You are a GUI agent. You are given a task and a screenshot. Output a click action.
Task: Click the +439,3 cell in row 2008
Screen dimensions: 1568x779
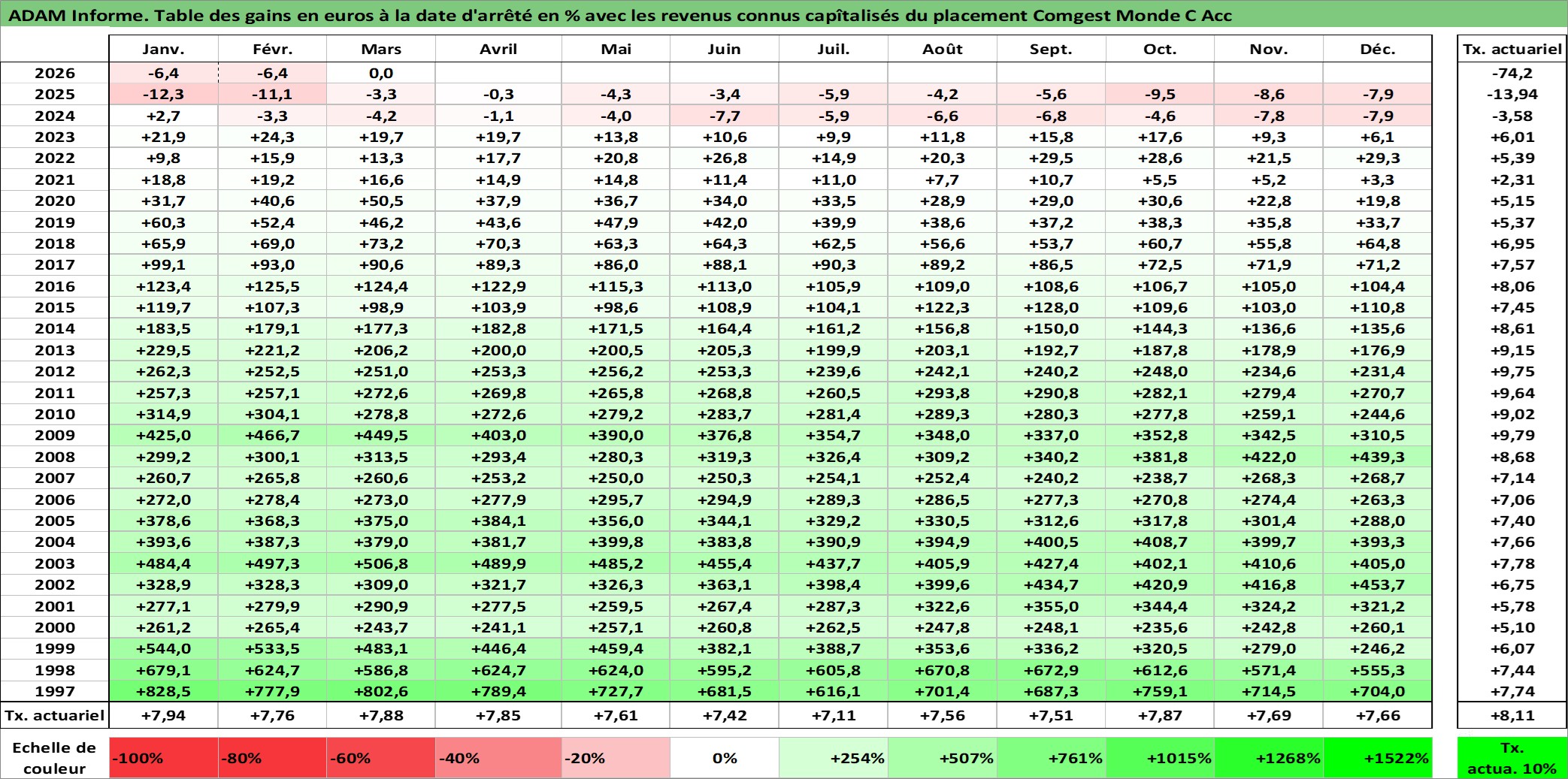pyautogui.click(x=1378, y=457)
